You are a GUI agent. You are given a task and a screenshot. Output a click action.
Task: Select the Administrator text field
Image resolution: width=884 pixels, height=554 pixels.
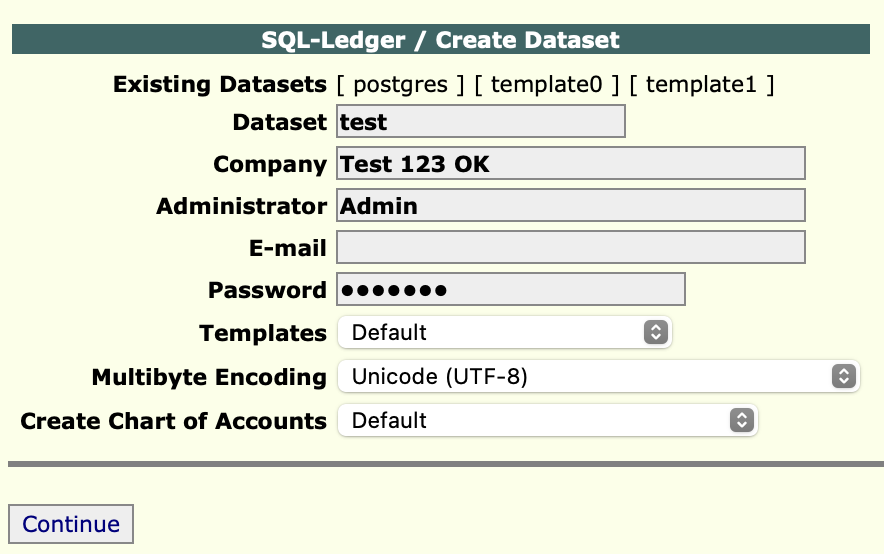click(570, 206)
